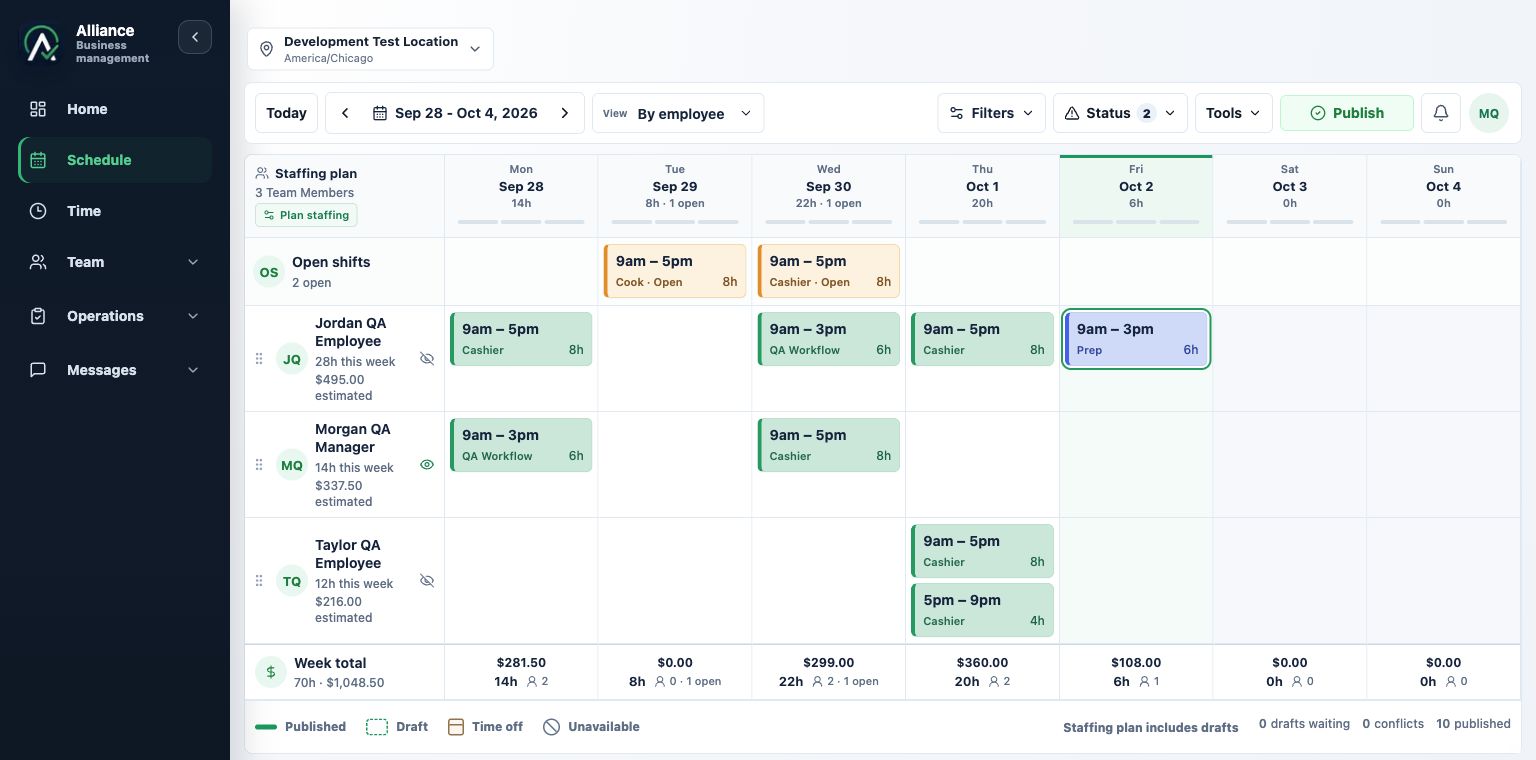
Task: Open Time in sidebar
Action: pos(115,211)
